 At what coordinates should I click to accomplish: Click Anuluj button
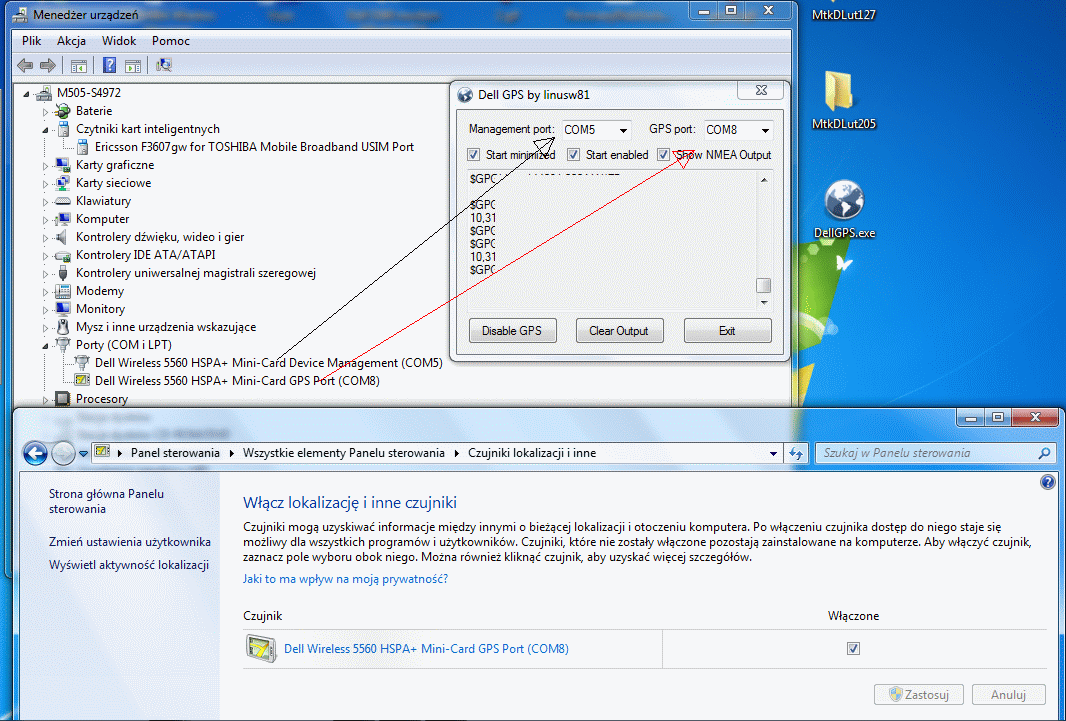coord(1008,694)
